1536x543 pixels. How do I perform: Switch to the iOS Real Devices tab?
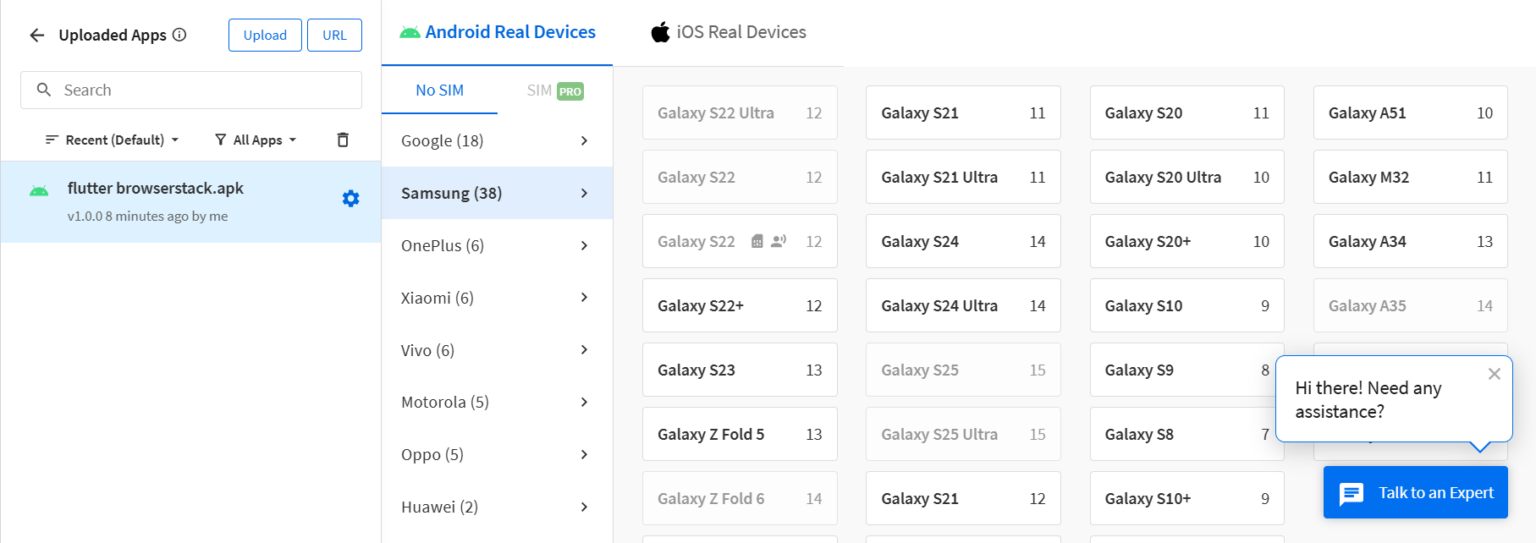coord(728,32)
